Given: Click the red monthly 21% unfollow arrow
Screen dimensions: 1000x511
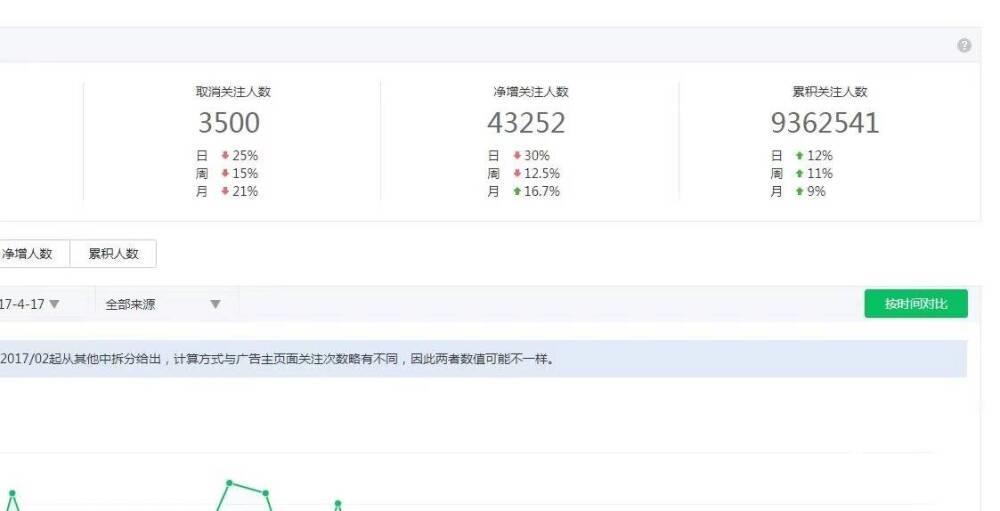Looking at the screenshot, I should click(225, 192).
